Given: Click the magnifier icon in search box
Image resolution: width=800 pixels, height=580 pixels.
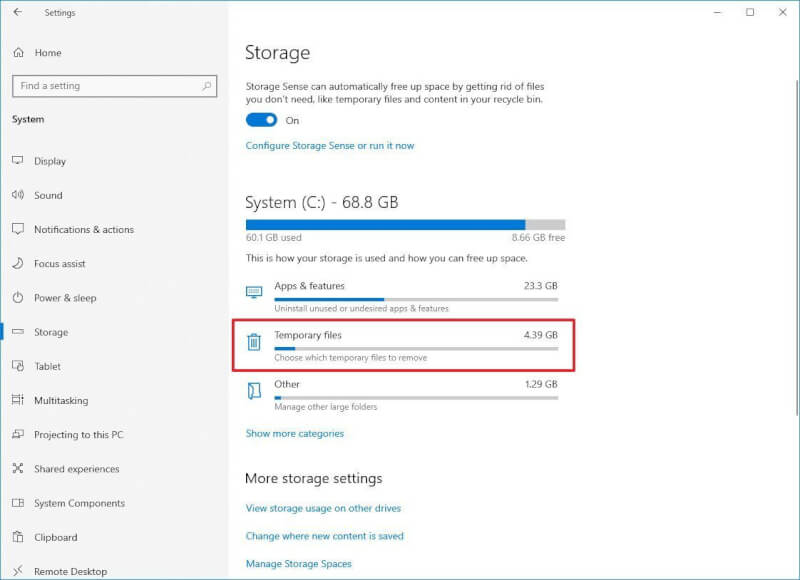Looking at the screenshot, I should pyautogui.click(x=207, y=86).
